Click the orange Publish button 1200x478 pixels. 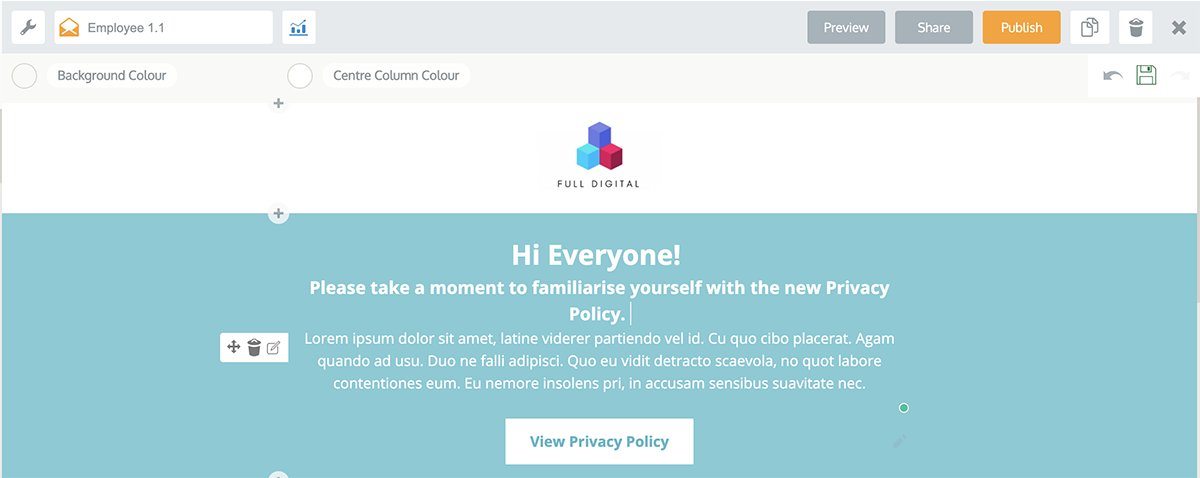click(x=1022, y=28)
